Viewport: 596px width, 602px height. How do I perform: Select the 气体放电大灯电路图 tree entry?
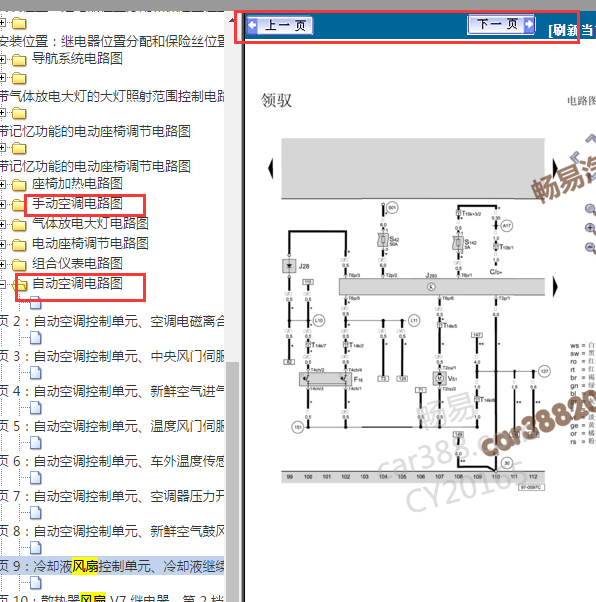90,223
